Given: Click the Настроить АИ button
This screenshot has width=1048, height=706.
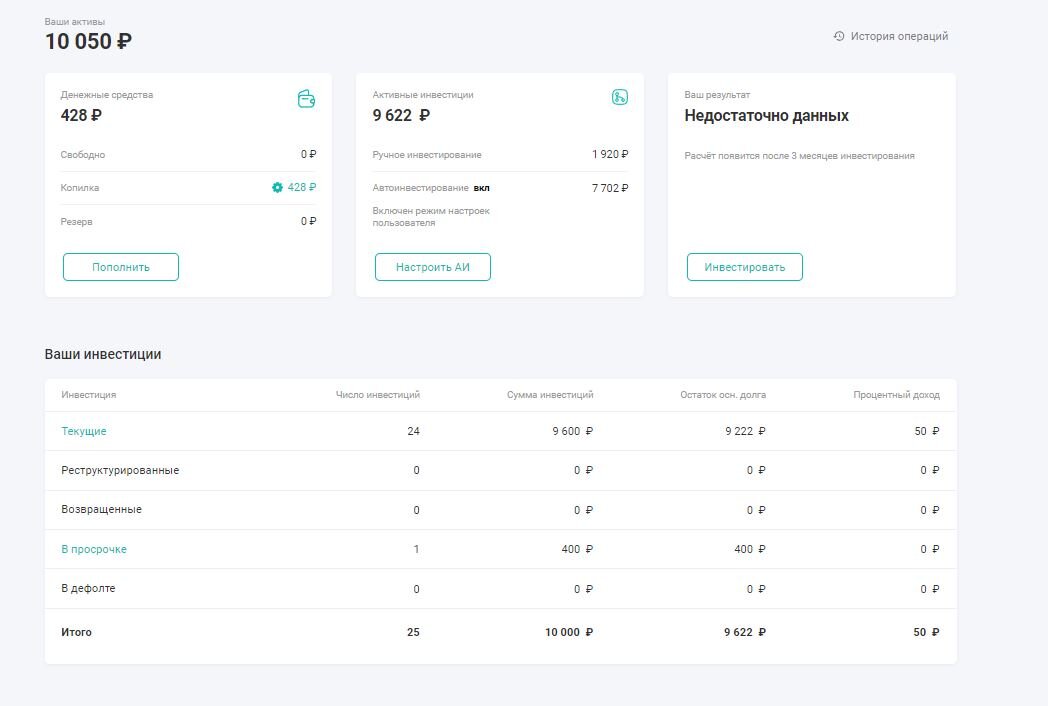Looking at the screenshot, I should coord(432,267).
